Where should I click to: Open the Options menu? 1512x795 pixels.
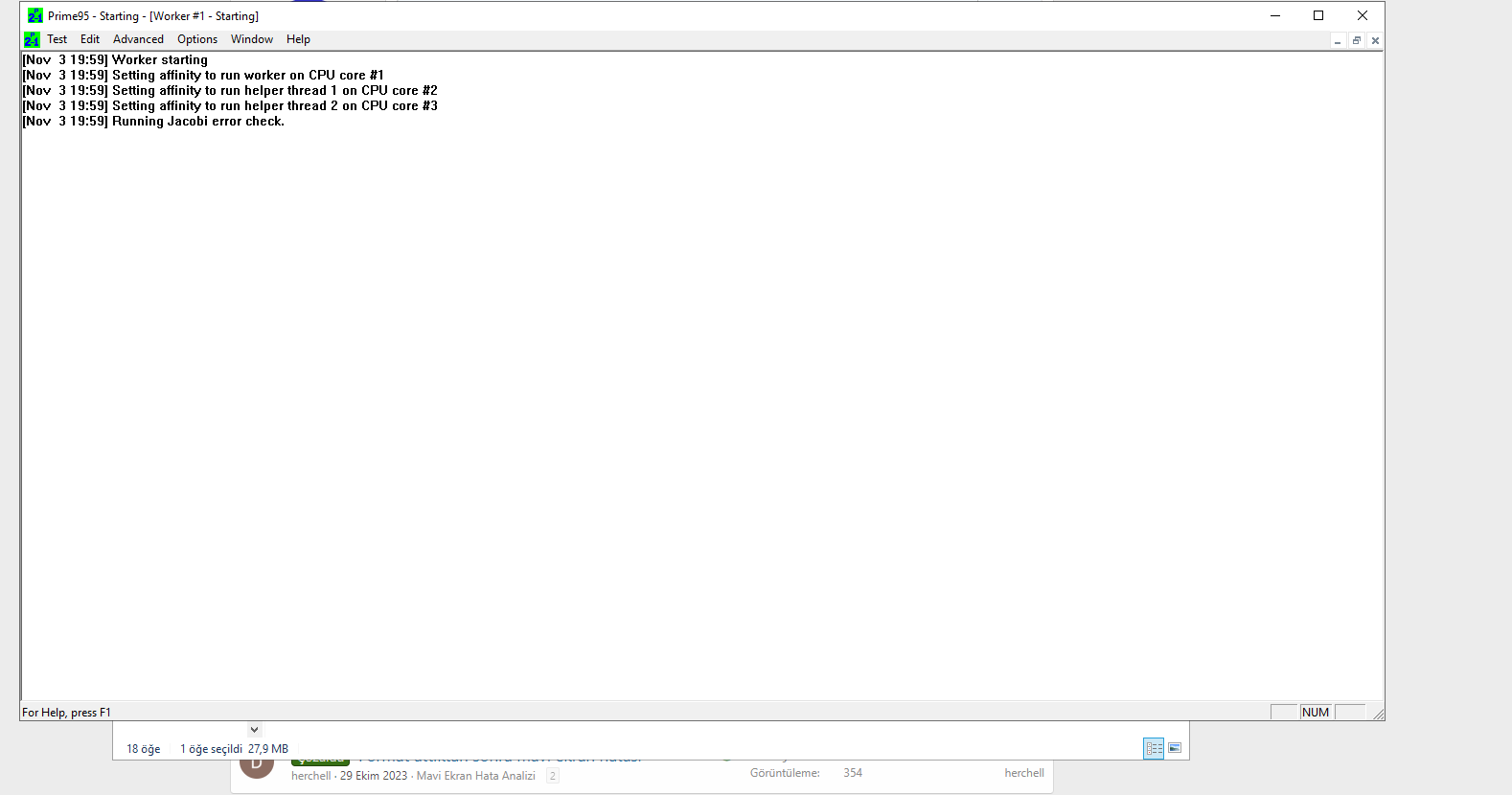click(x=197, y=39)
